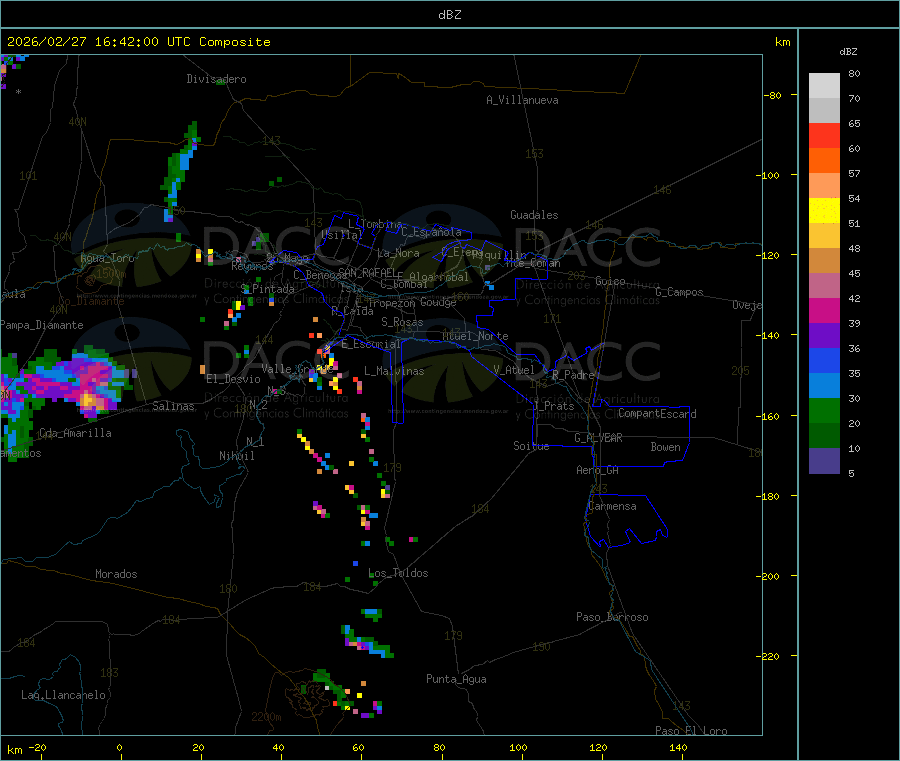900x761 pixels.
Task: Click the Atuel_Norte label
Action: [x=475, y=336]
